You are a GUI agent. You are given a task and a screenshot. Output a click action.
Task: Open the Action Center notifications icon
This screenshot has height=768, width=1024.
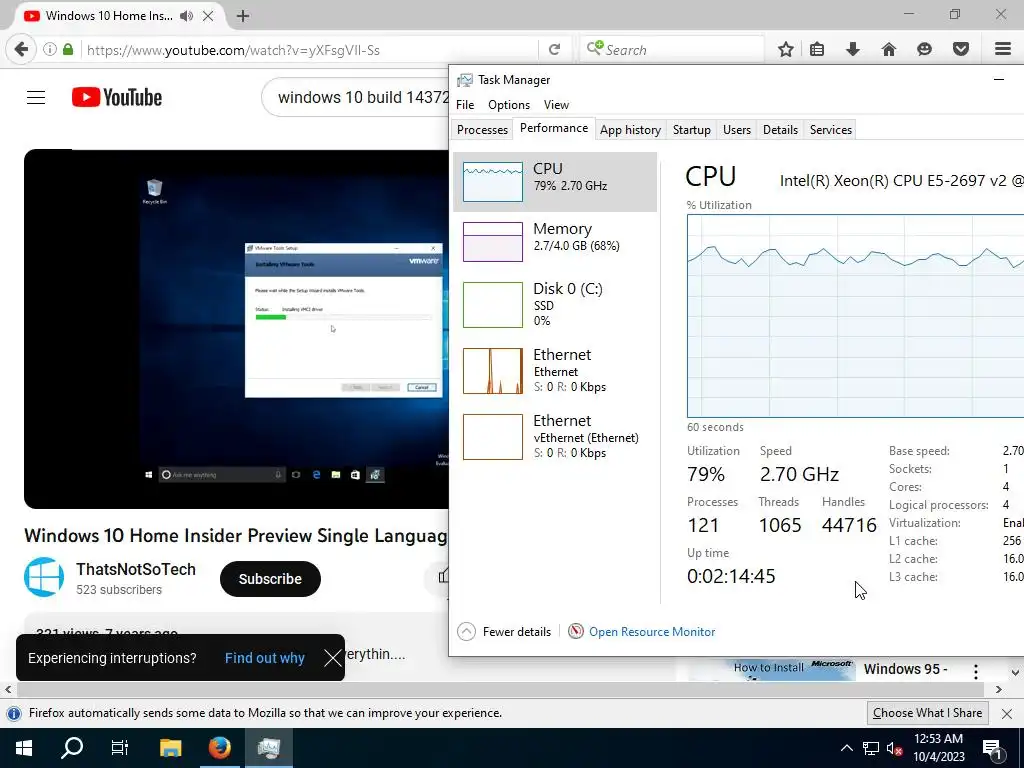992,749
